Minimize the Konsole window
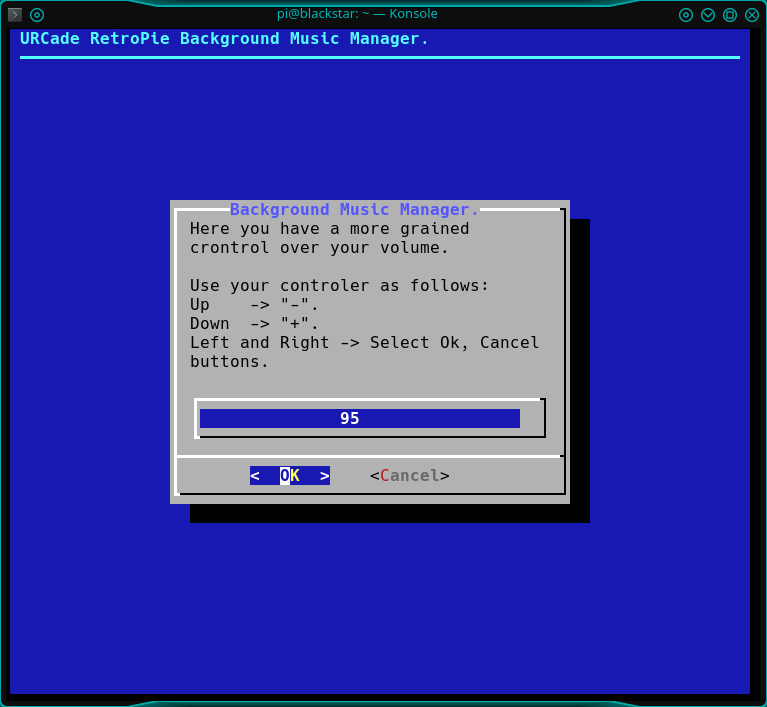The height and width of the screenshot is (707, 767). click(708, 15)
